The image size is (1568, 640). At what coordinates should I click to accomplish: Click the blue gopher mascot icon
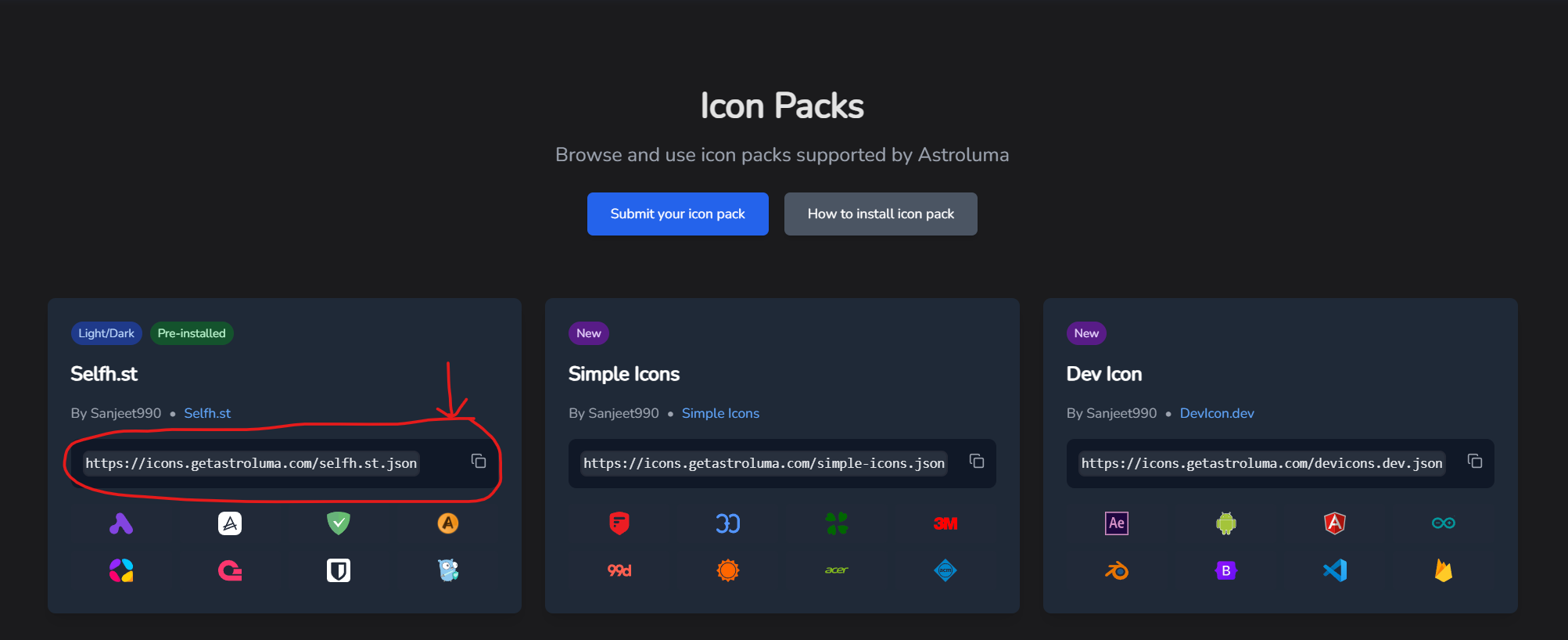coord(448,570)
